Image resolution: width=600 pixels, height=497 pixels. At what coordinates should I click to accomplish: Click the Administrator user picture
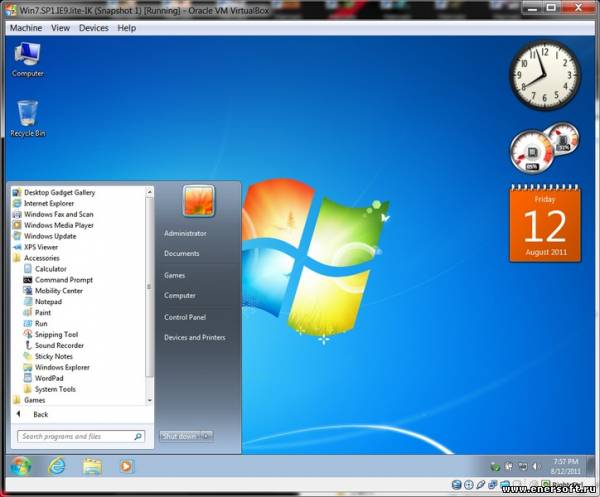pos(199,201)
